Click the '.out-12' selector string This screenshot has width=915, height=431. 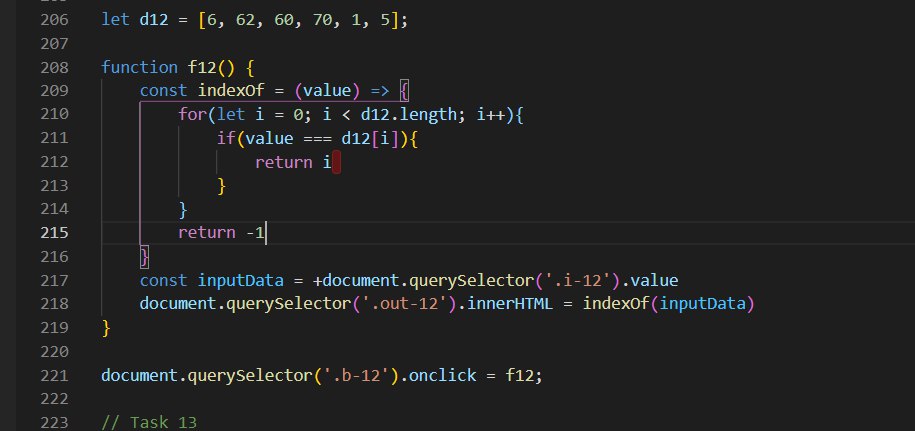point(408,304)
